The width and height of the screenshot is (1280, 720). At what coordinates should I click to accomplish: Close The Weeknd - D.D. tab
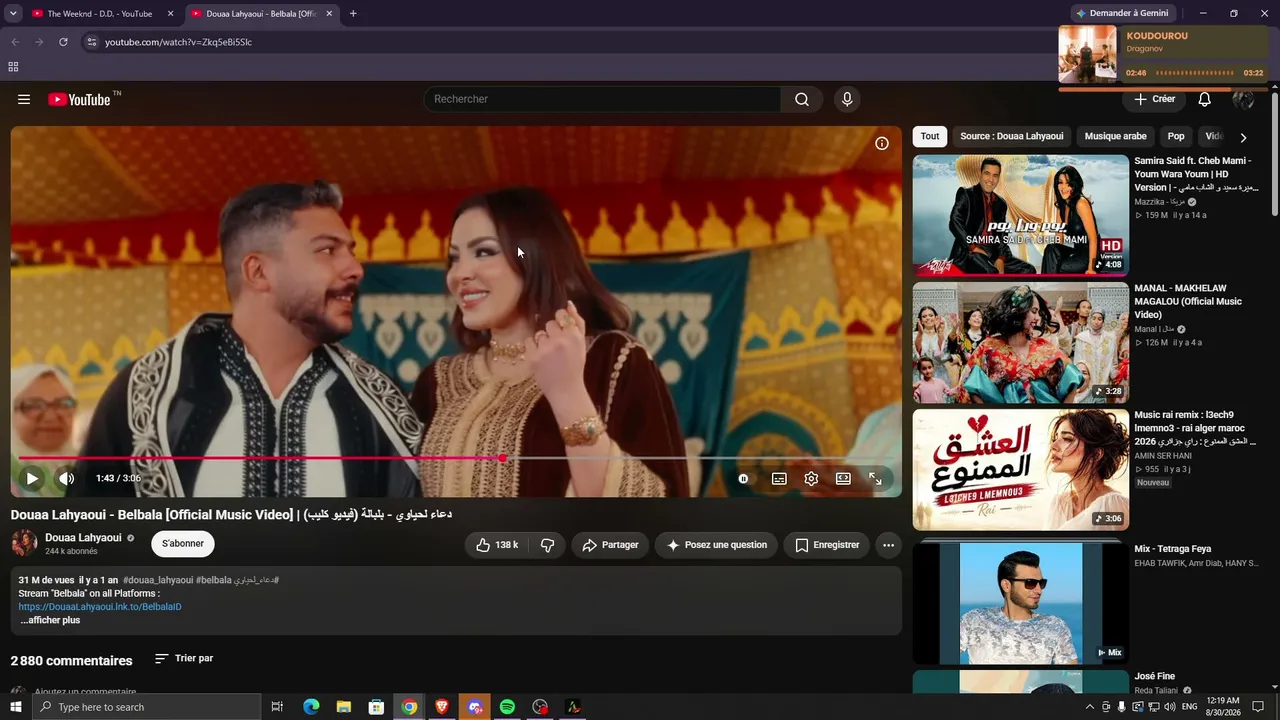[x=170, y=14]
